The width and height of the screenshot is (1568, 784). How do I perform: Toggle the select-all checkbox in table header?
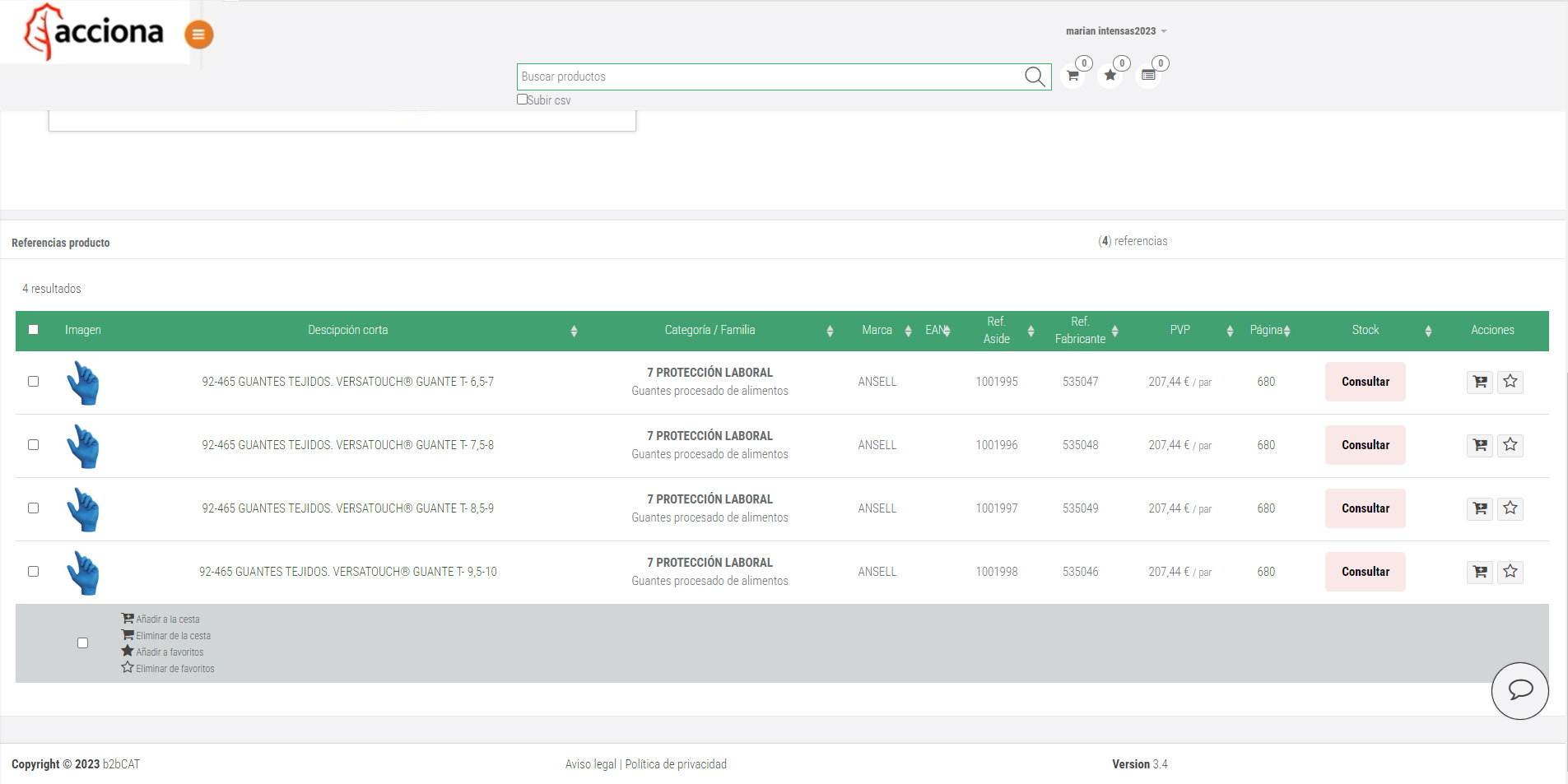[x=34, y=330]
